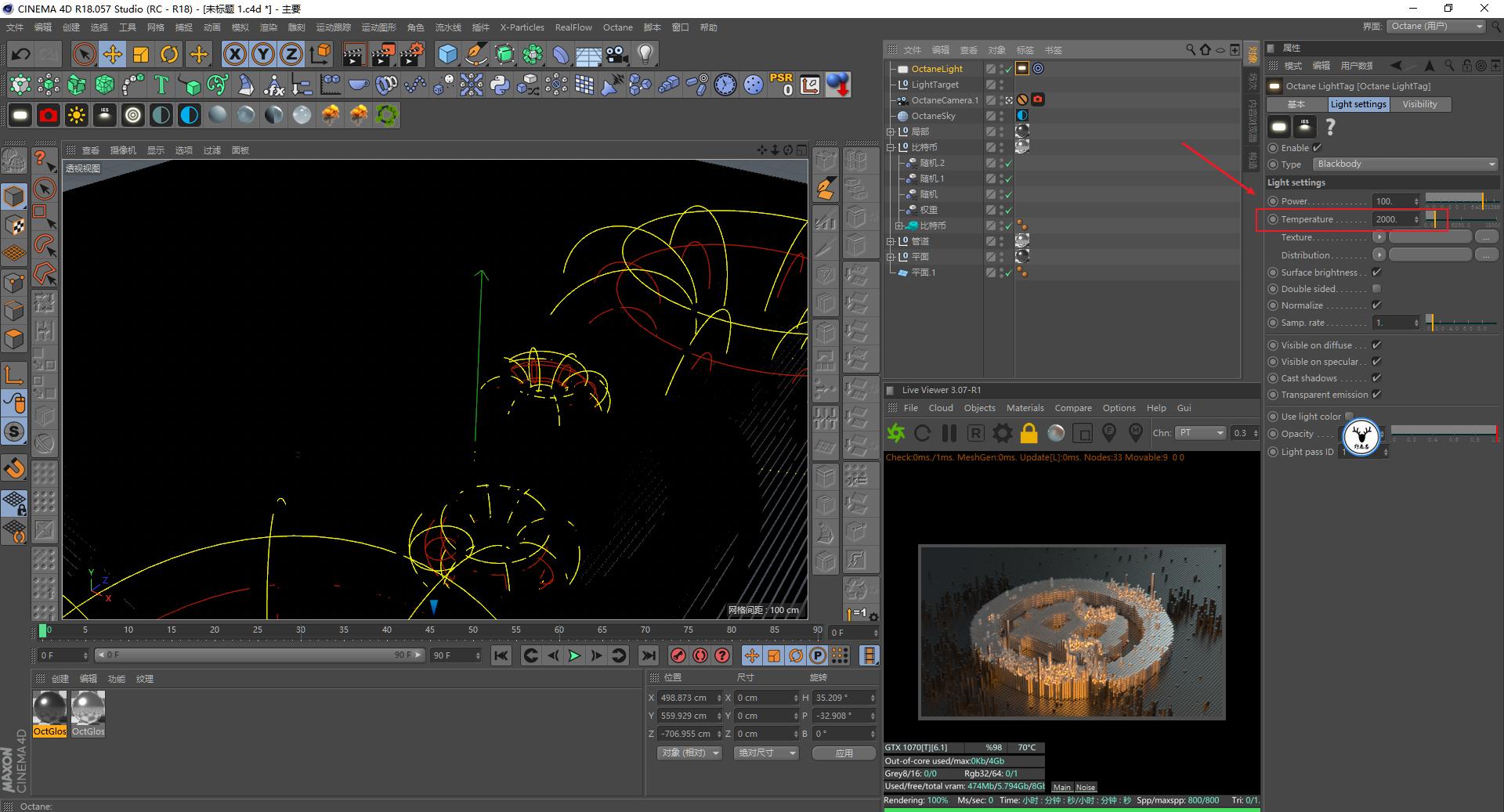Enable the Double sided checkbox
Viewport: 1504px width, 812px height.
pos(1376,289)
